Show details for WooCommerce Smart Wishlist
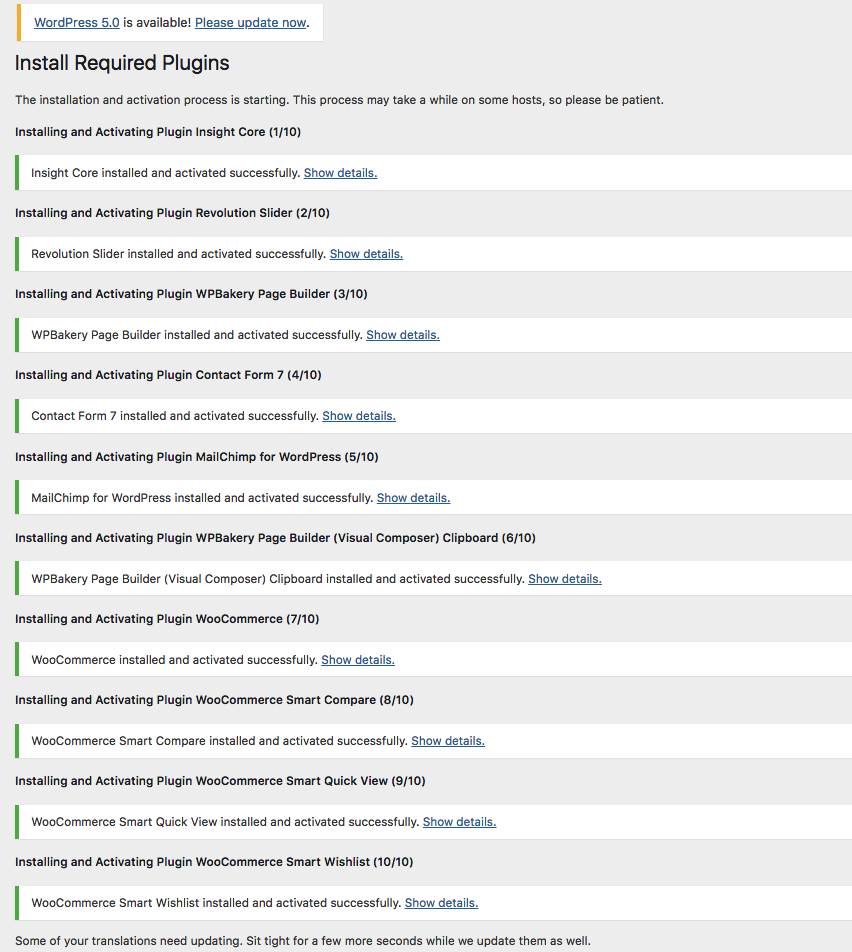 coord(441,903)
